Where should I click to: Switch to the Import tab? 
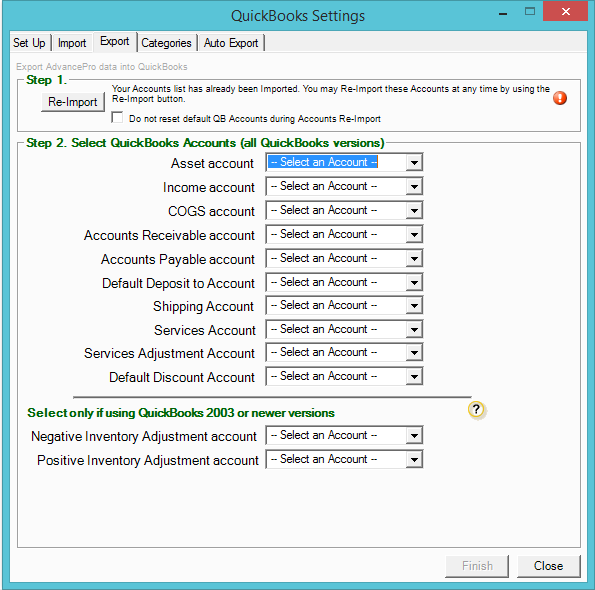coord(72,43)
